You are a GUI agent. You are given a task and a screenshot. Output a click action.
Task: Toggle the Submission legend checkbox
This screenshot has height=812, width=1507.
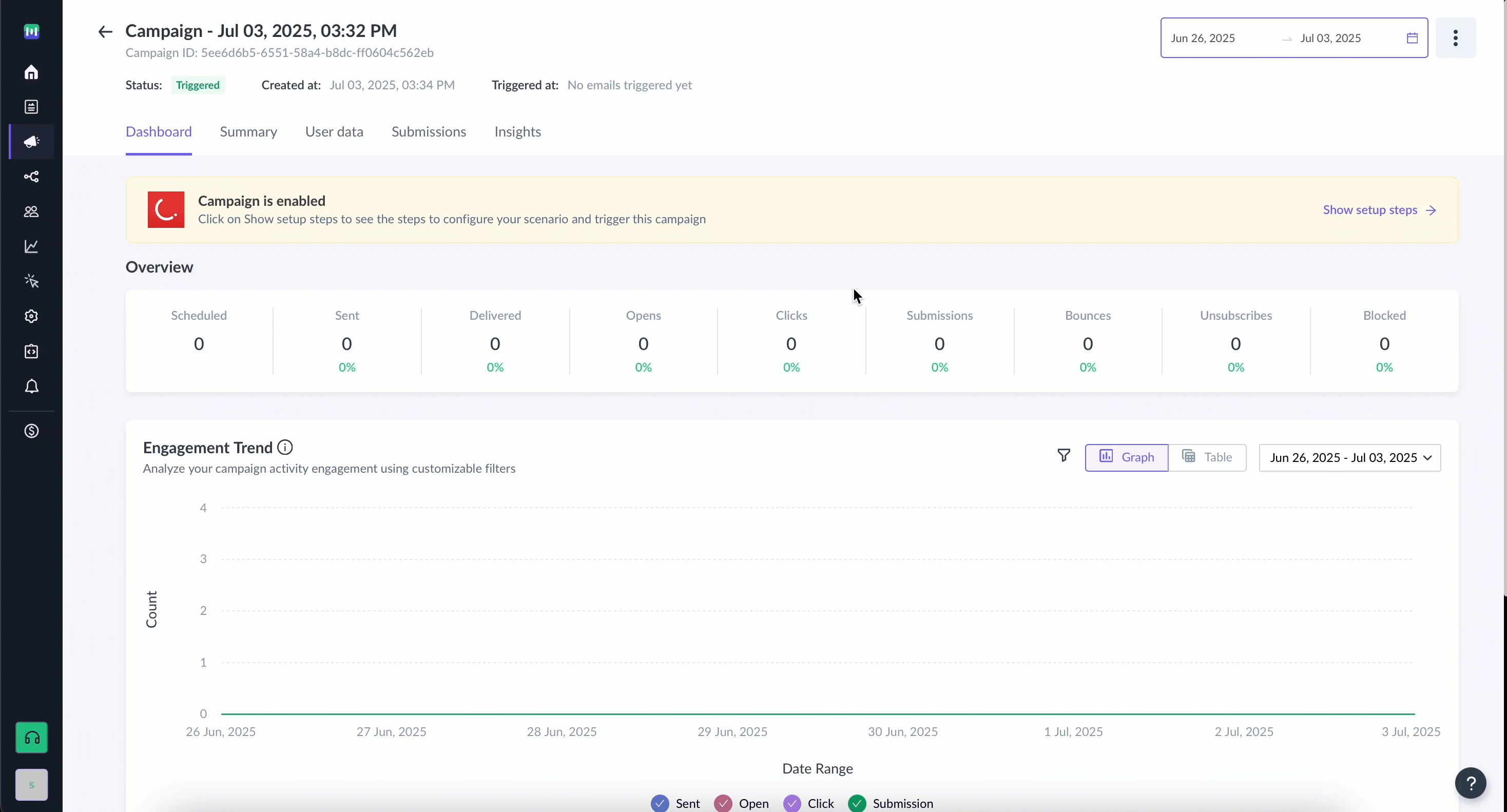857,803
